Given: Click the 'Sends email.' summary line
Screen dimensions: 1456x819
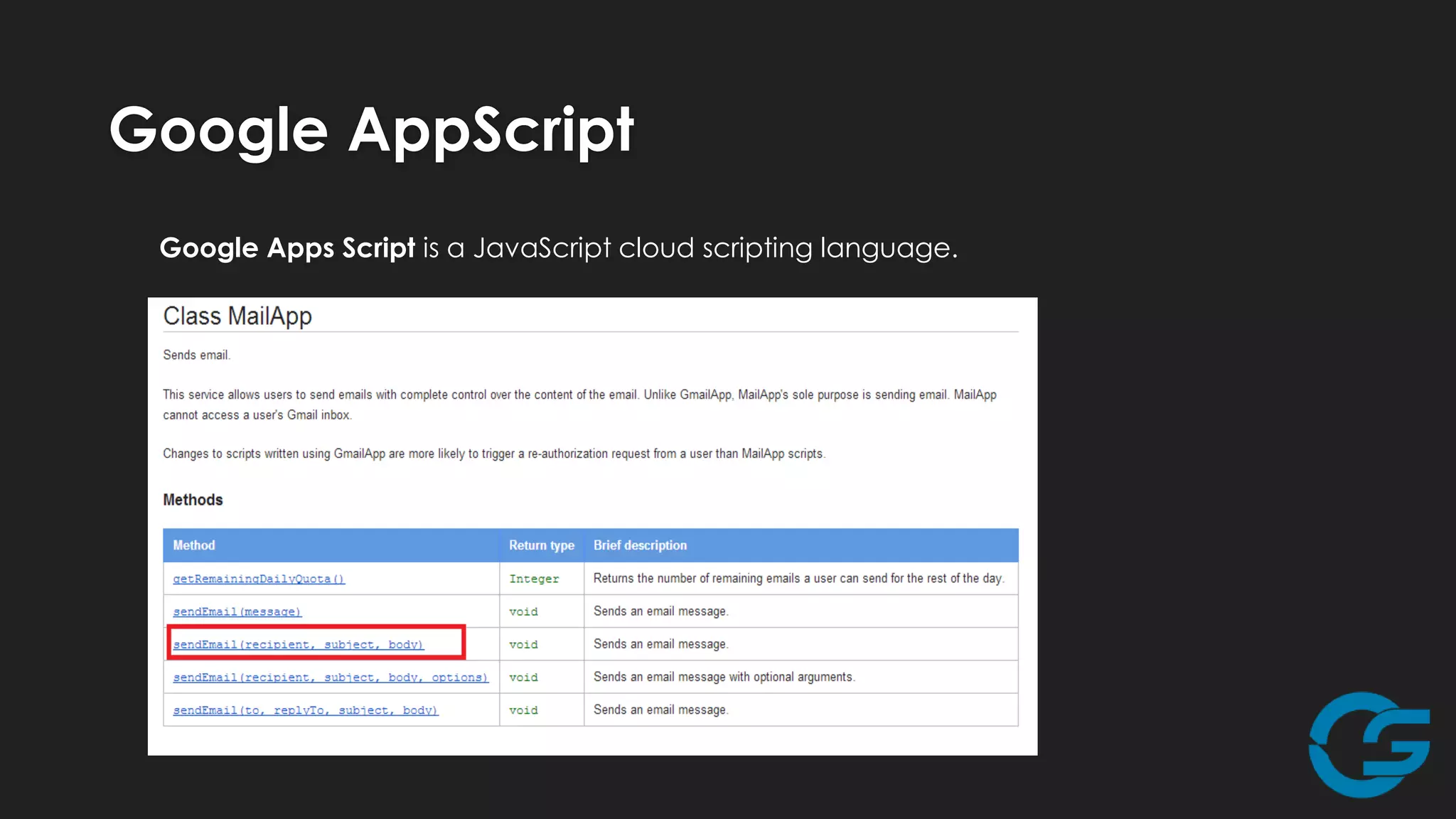Looking at the screenshot, I should (197, 355).
